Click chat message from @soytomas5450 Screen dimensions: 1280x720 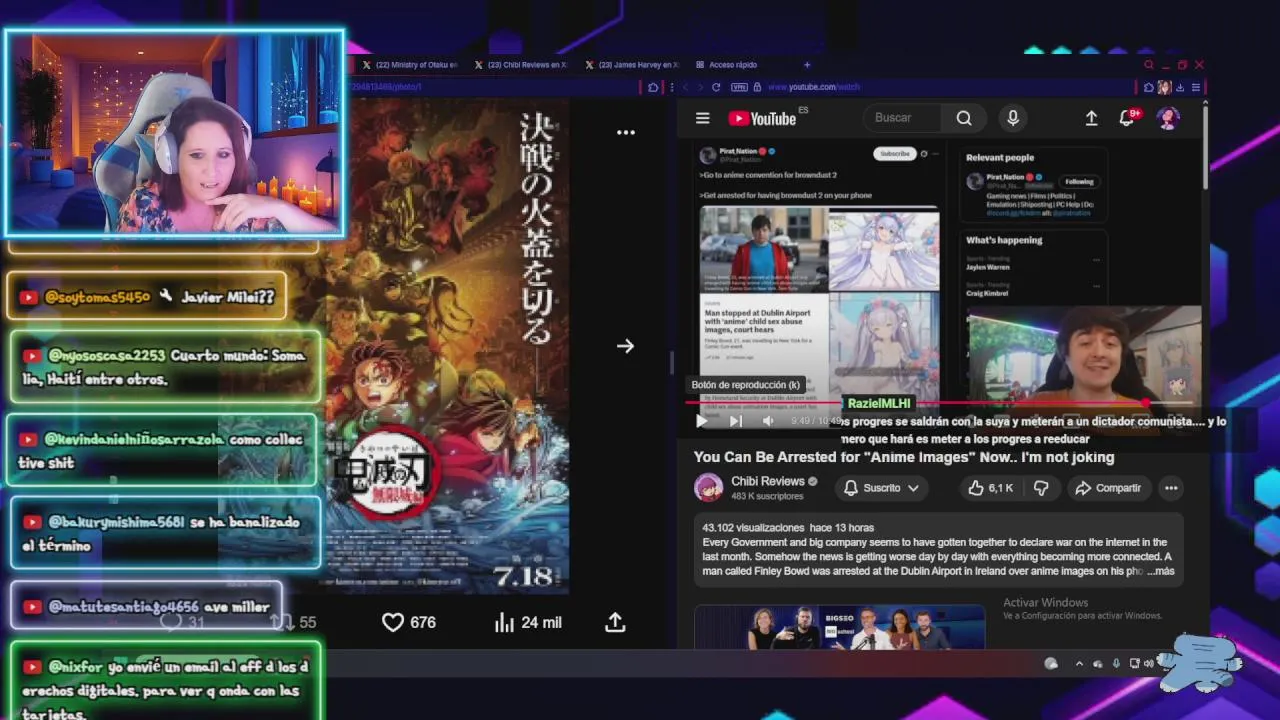click(147, 297)
